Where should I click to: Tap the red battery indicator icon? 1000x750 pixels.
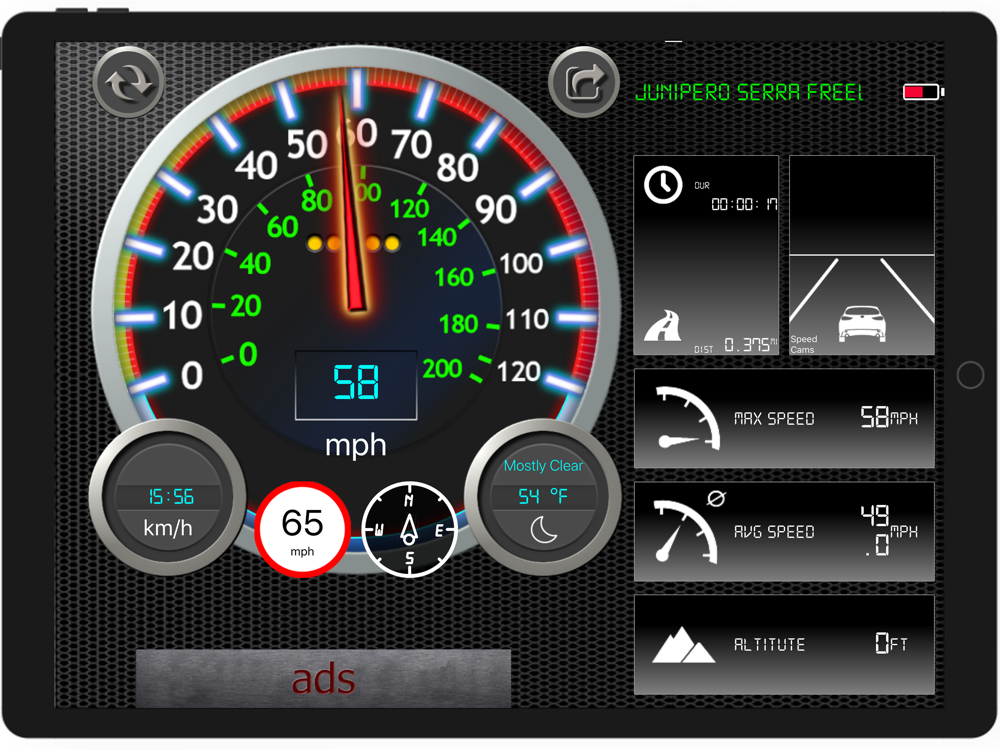923,92
